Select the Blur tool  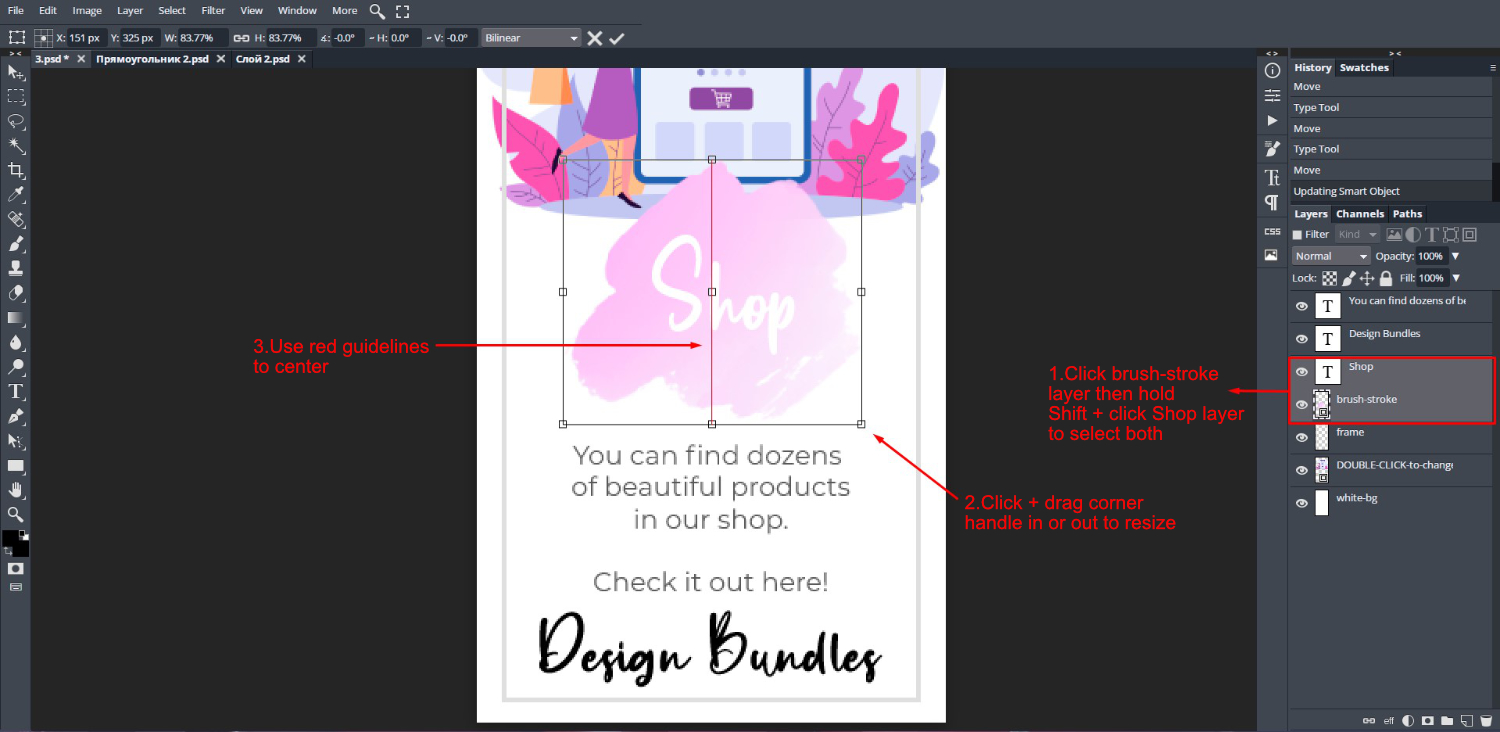16,342
